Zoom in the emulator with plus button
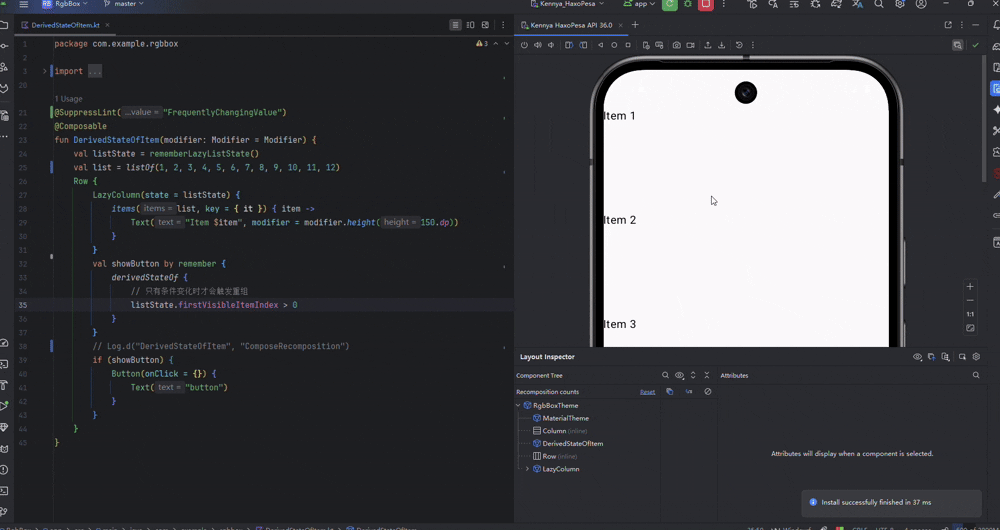Screen dimensions: 1000x530 click(x=970, y=286)
